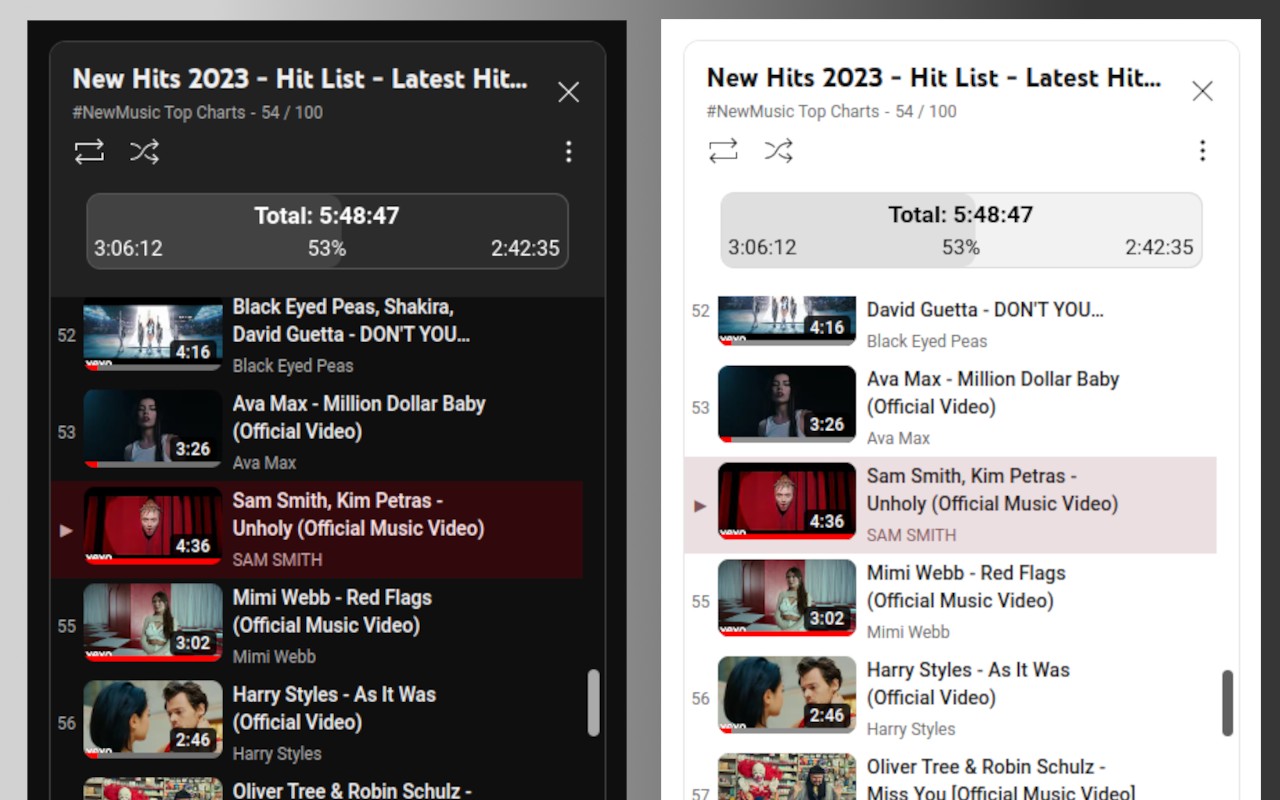Open 'Harry Styles - As It Was' title, dark panel
The image size is (1280, 800).
tap(334, 708)
